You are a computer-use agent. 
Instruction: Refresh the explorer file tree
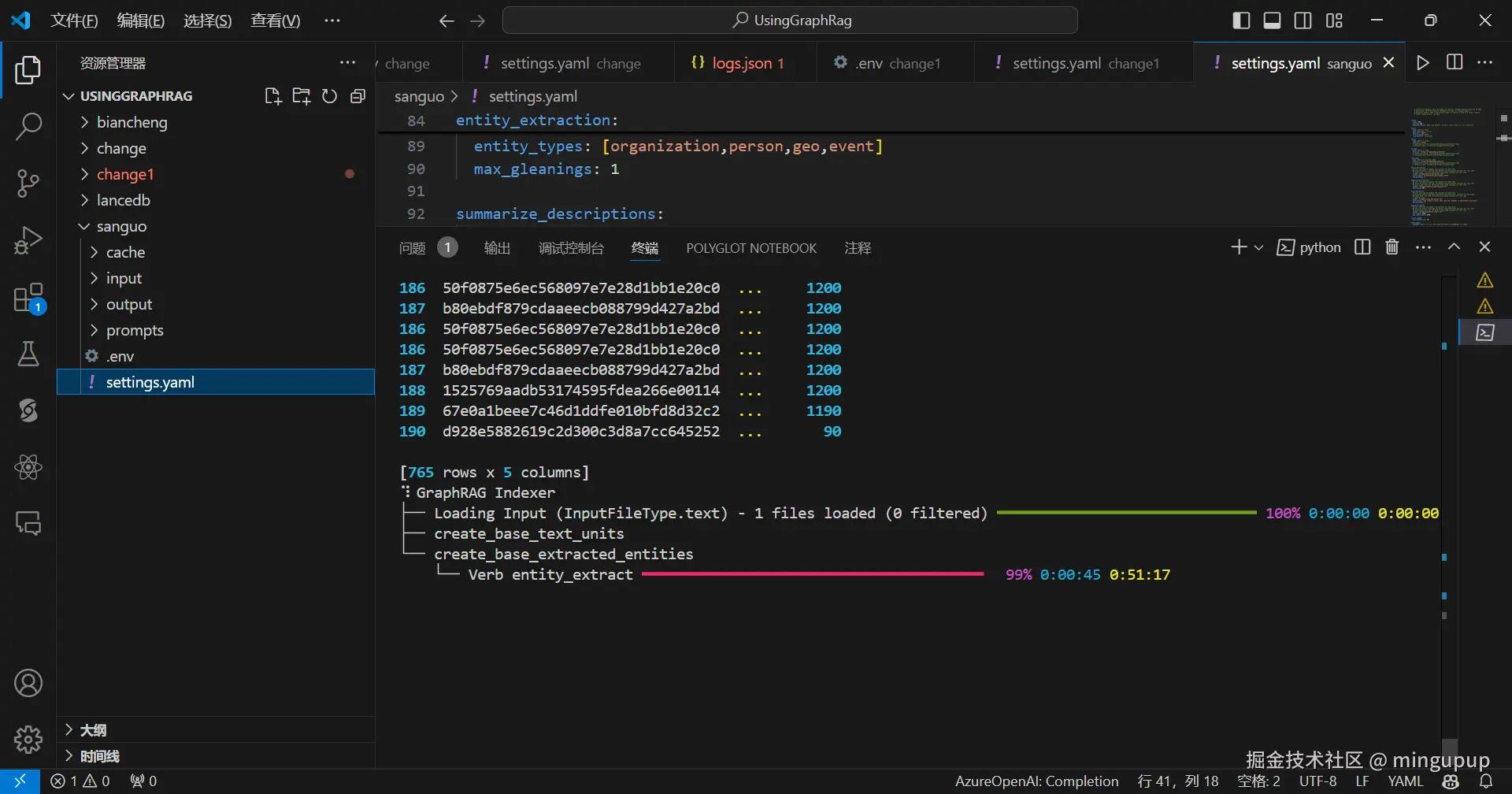(x=329, y=96)
